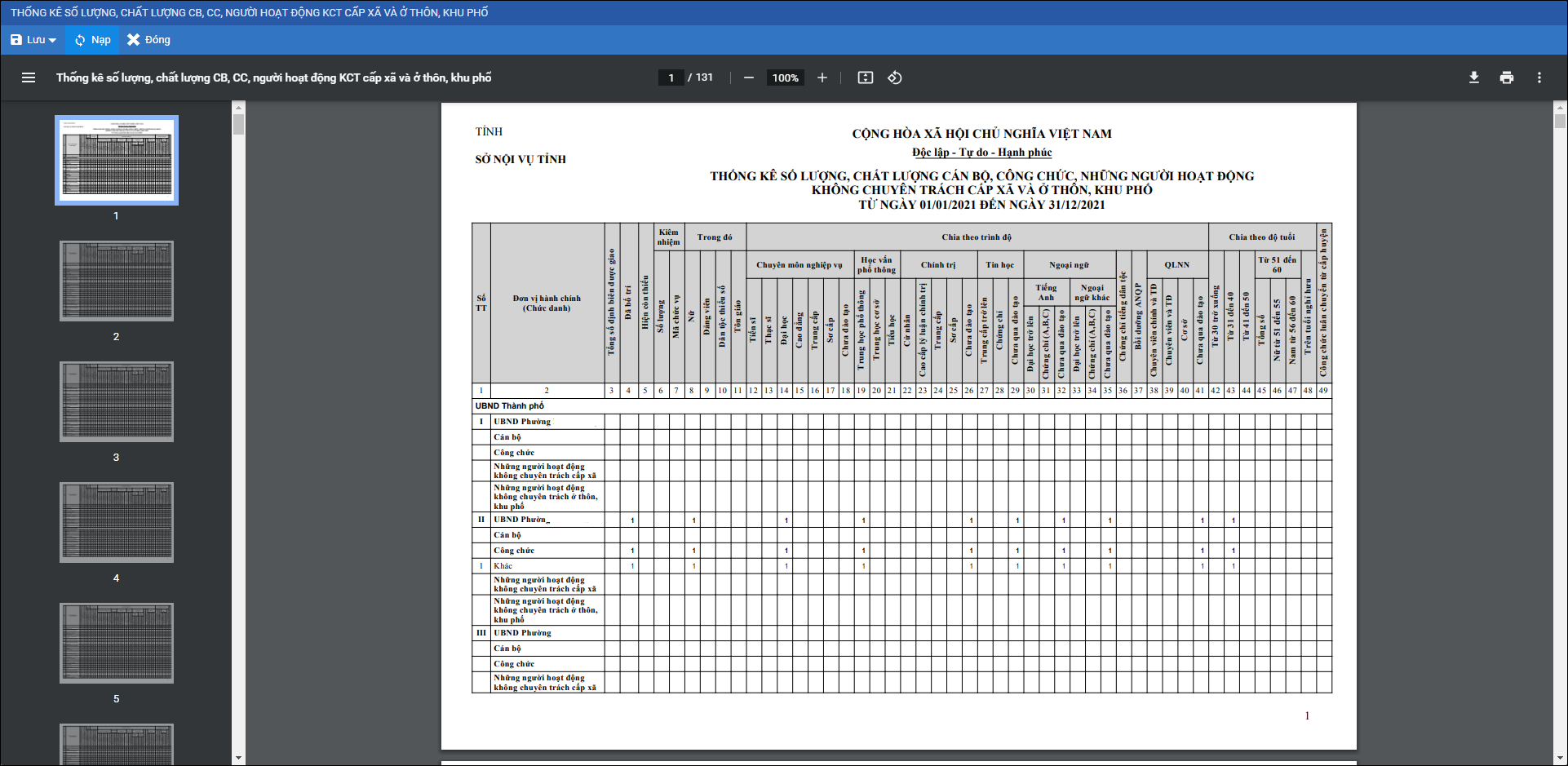Toggle the PDF sidebar hamburger menu
Viewport: 1568px width, 766px height.
29,77
